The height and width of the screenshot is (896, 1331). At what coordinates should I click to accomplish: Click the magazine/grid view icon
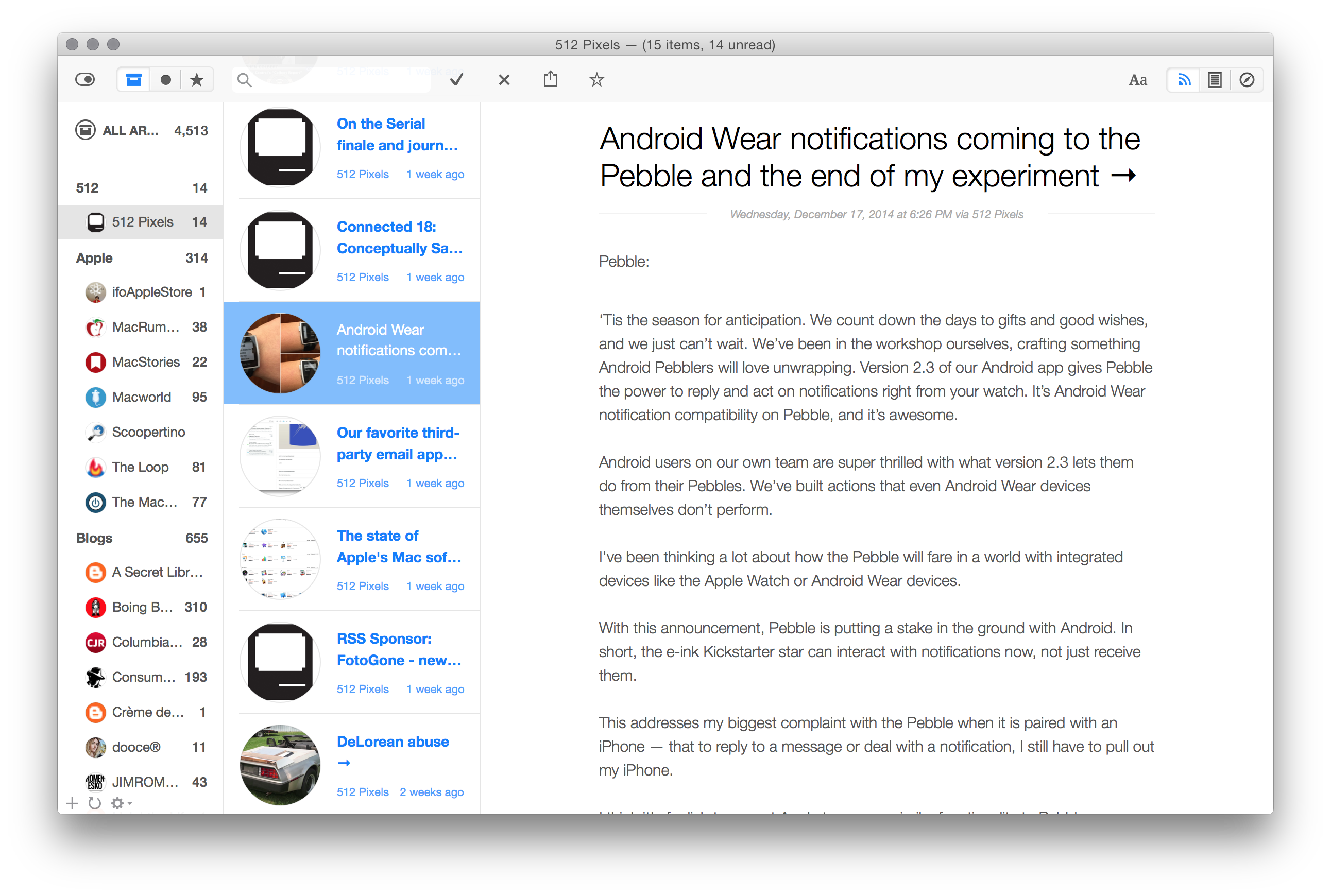click(1213, 79)
